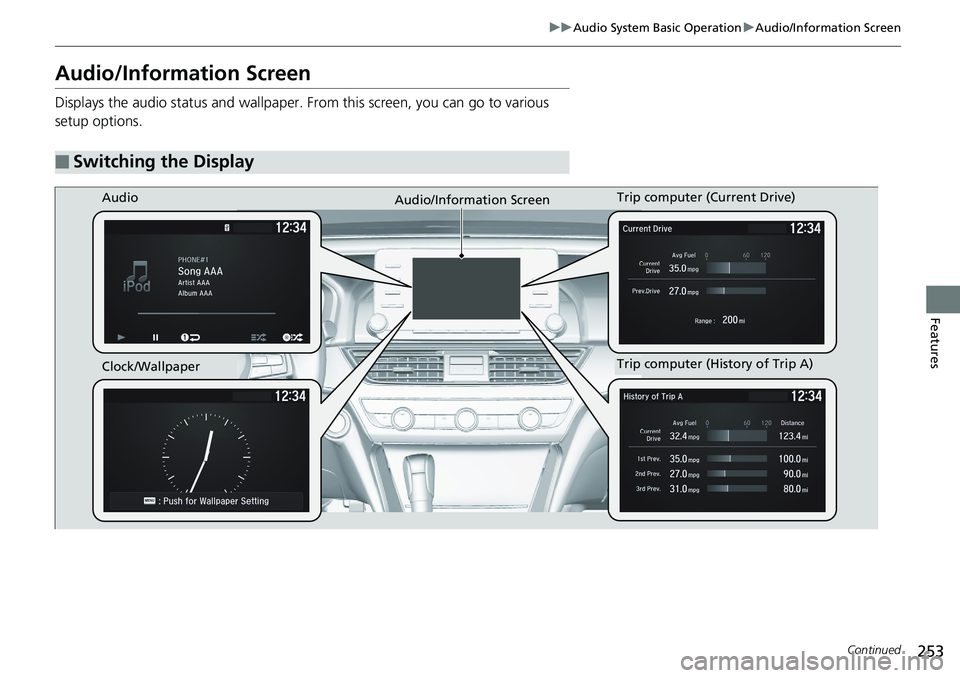Click the right audio knob on dashboard
Image resolution: width=960 pixels, height=678 pixels.
554,322
